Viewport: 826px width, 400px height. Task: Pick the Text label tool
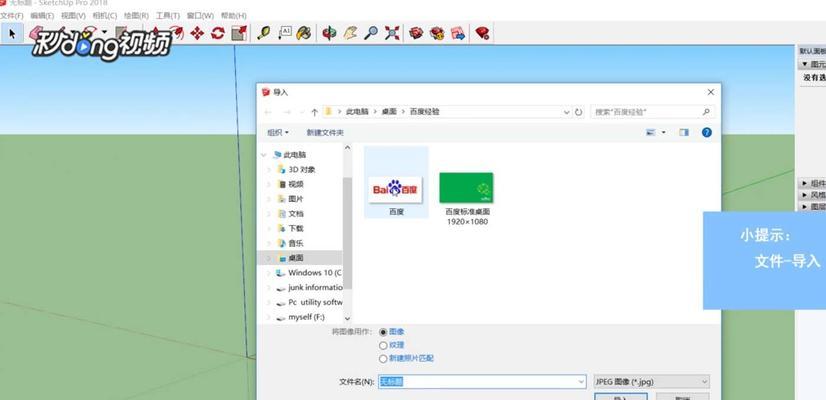coord(284,33)
